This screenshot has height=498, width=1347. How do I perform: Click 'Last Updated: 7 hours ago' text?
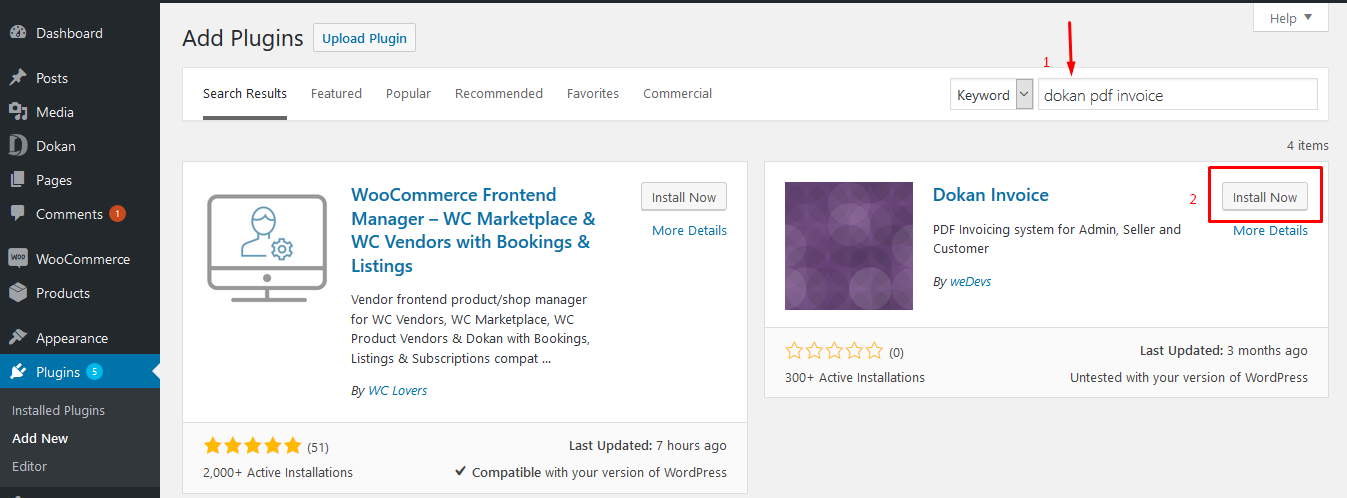647,446
